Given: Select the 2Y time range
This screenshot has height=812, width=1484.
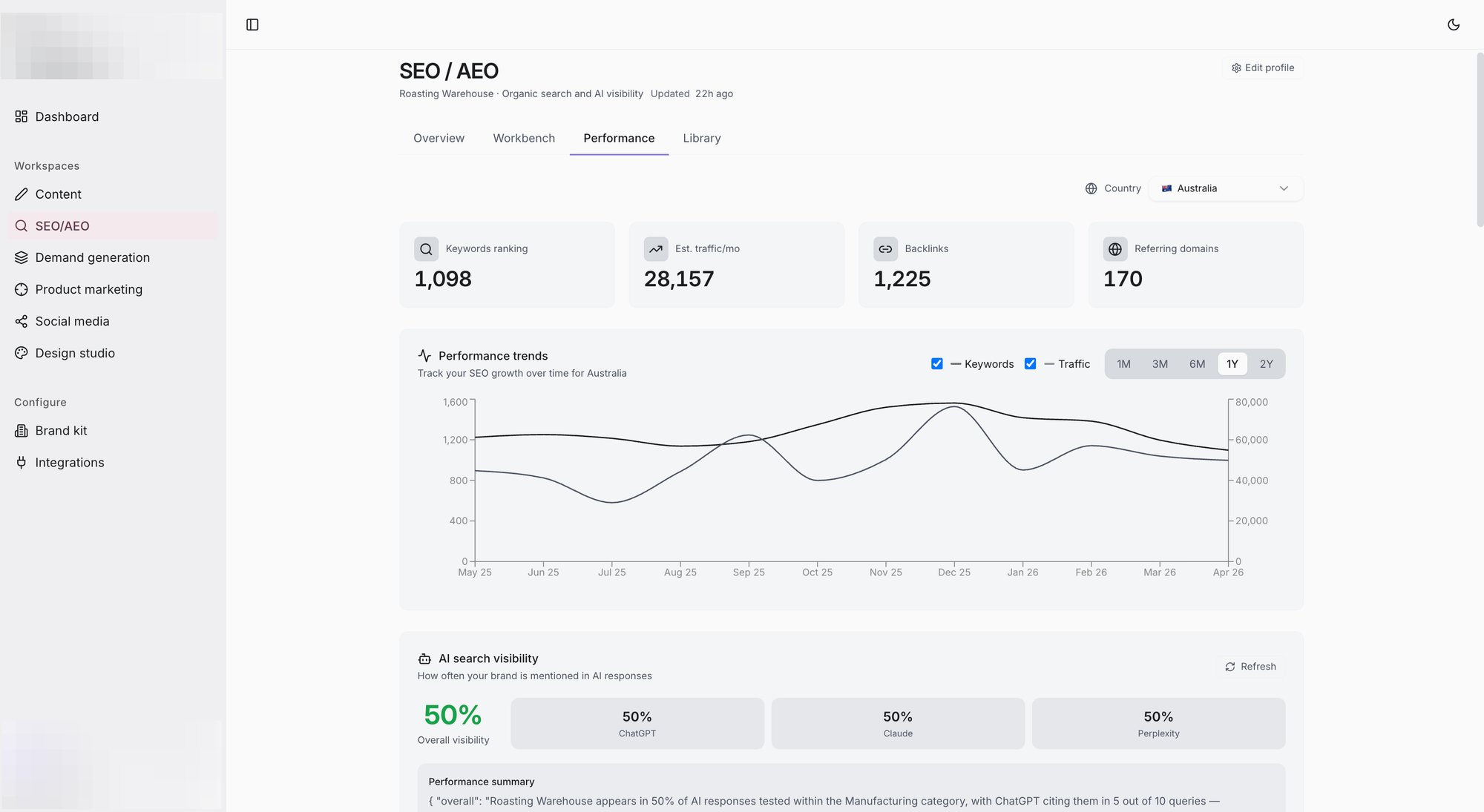Looking at the screenshot, I should click(x=1266, y=364).
